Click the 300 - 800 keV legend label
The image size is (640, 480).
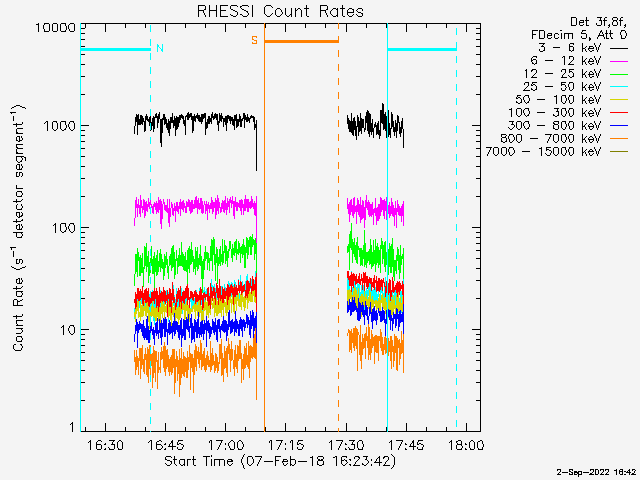pyautogui.click(x=555, y=126)
